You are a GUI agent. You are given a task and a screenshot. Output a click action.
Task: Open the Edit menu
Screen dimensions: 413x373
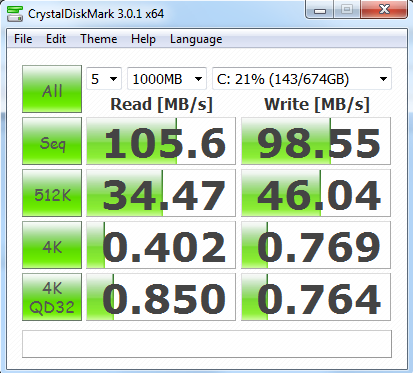coord(56,39)
